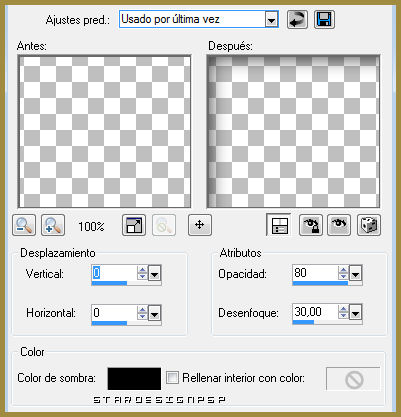The image size is (401, 417).
Task: Click the randomize parameters dice icon
Action: pos(369,226)
